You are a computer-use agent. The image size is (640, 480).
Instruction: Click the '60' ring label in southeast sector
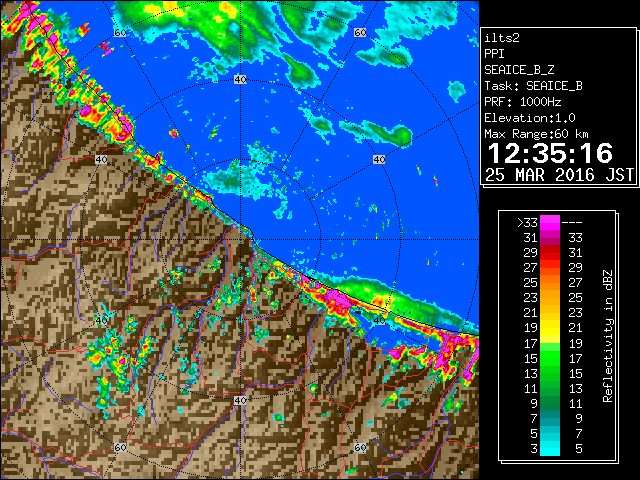[360, 448]
